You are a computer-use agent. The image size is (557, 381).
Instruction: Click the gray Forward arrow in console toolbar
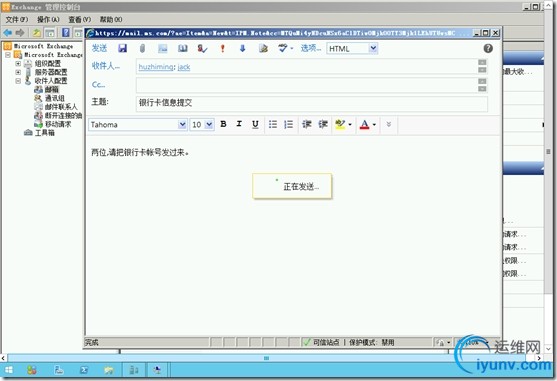[x=20, y=33]
